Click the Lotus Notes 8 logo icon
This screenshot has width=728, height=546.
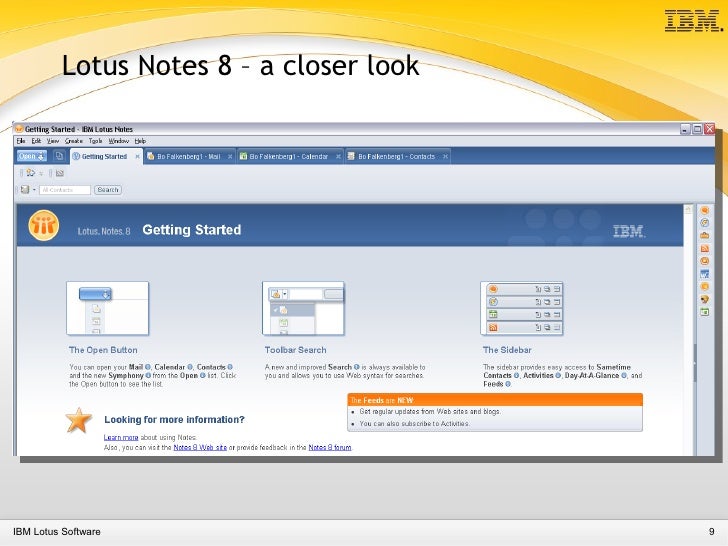(44, 226)
